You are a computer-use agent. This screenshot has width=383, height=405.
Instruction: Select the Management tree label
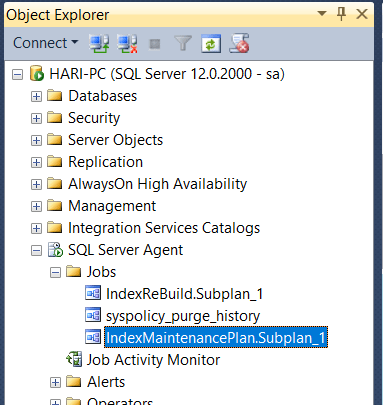(112, 206)
